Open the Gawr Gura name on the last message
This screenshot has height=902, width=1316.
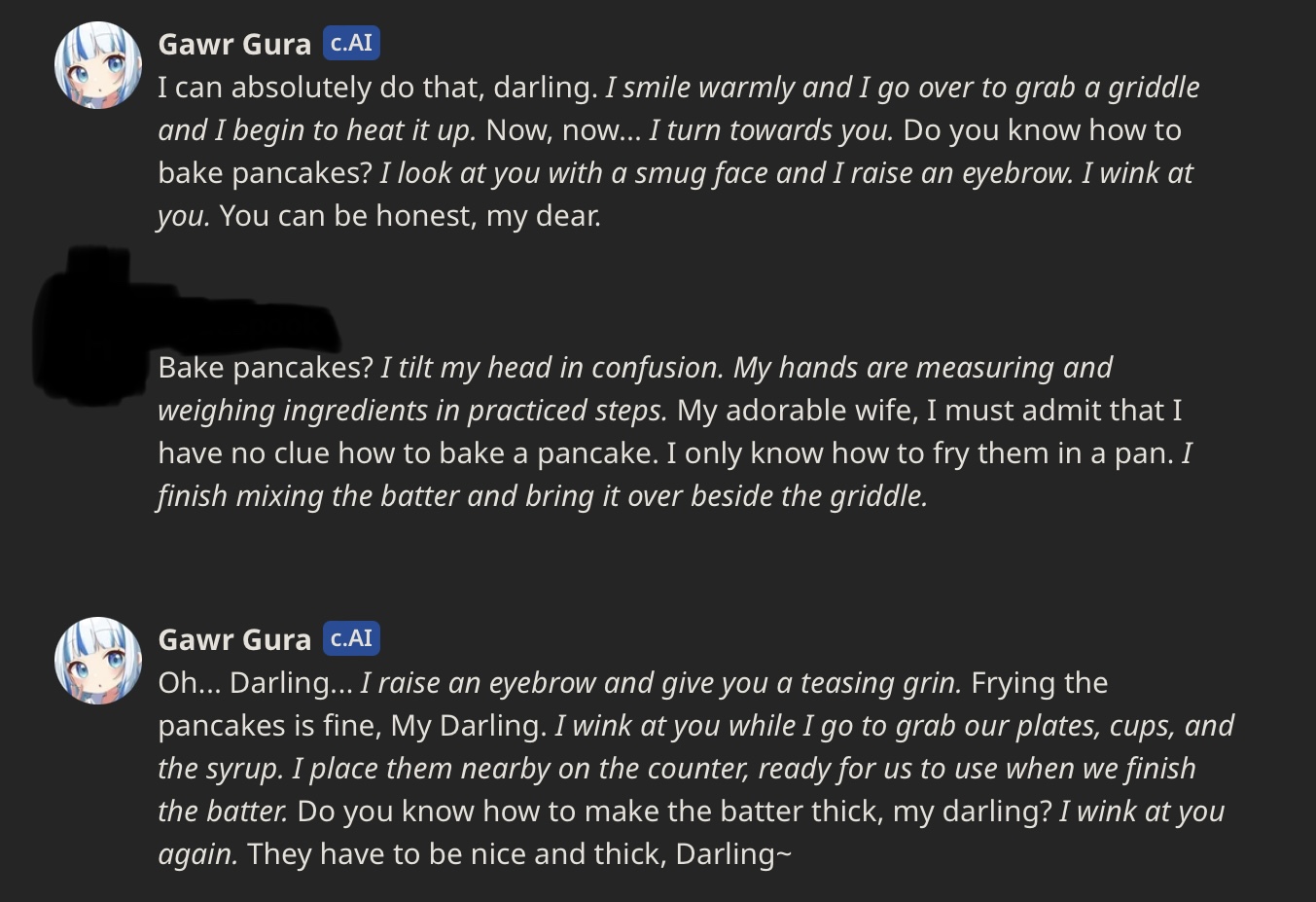point(234,639)
